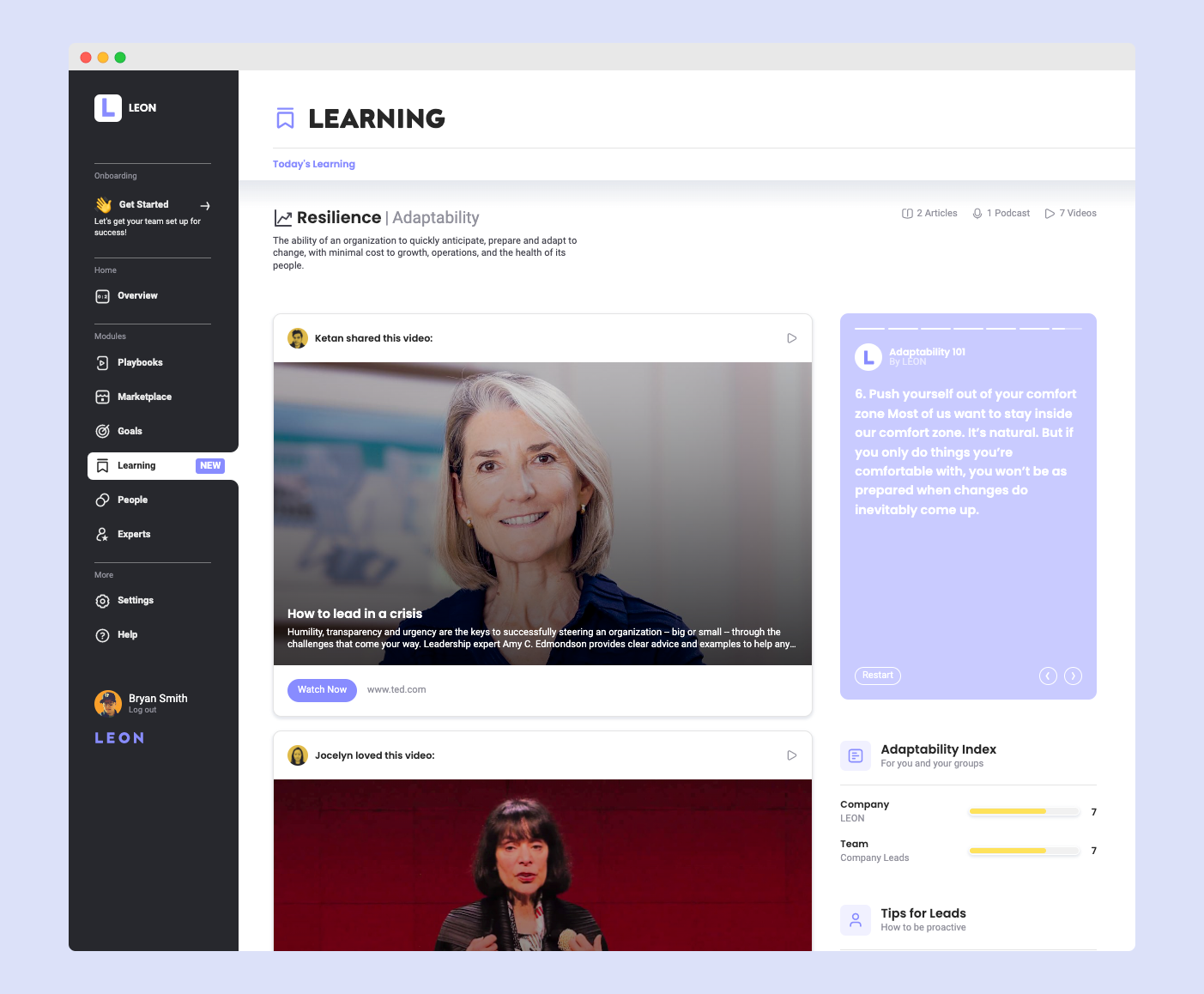
Task: Go to the next Adaptability 101 slide
Action: point(1073,676)
